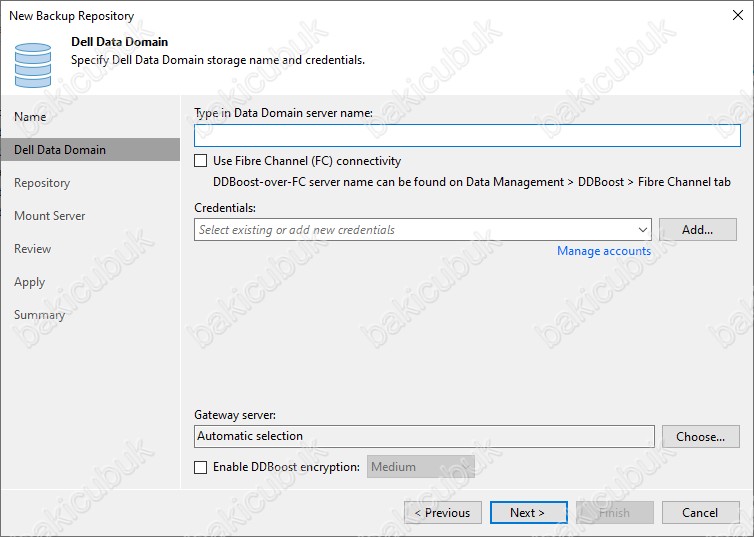Toggle Enable DDBoost encryption checkbox
The width and height of the screenshot is (754, 537).
[x=201, y=467]
